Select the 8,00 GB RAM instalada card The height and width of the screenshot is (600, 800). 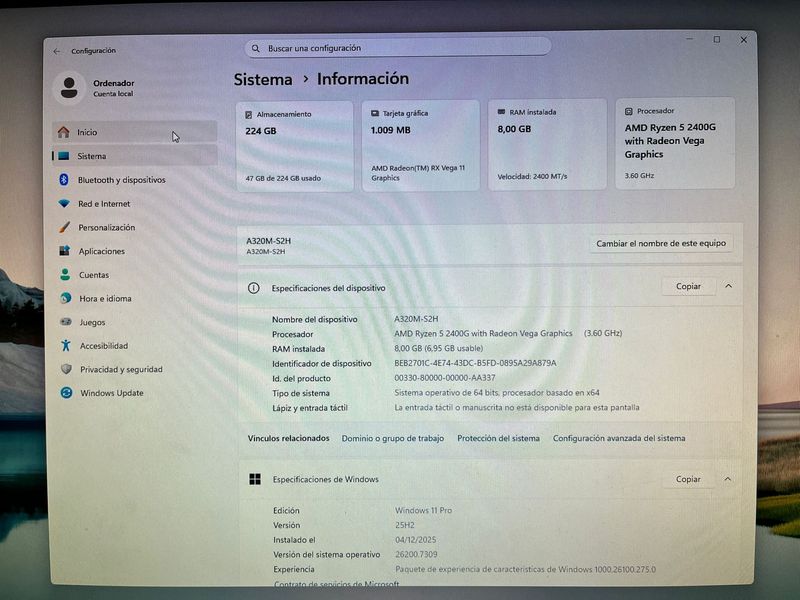click(547, 144)
